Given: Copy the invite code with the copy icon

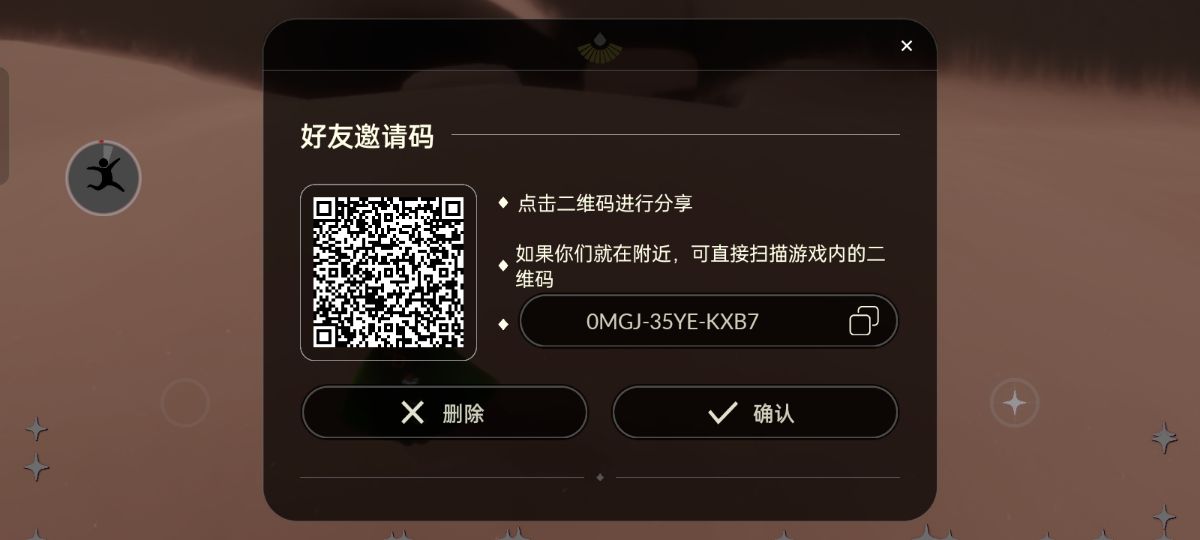Looking at the screenshot, I should pyautogui.click(x=864, y=321).
